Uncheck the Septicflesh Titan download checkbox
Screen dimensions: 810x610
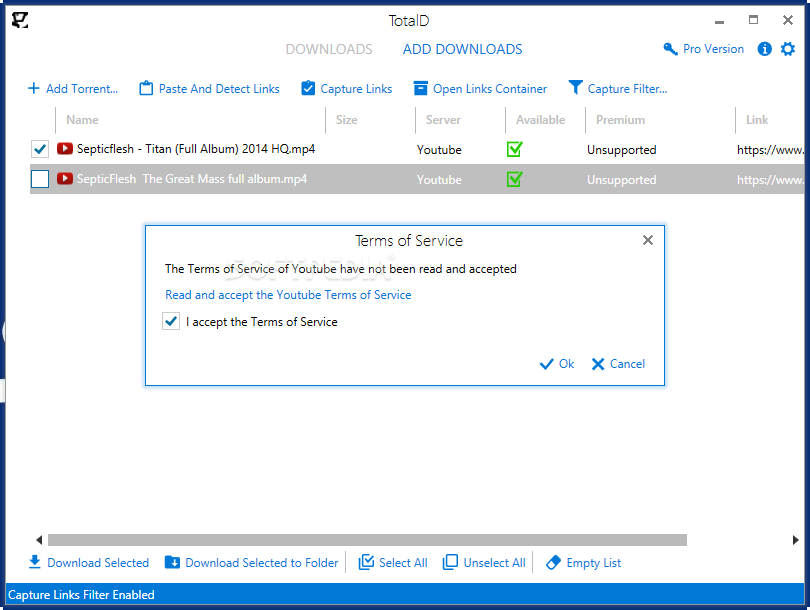(x=40, y=149)
